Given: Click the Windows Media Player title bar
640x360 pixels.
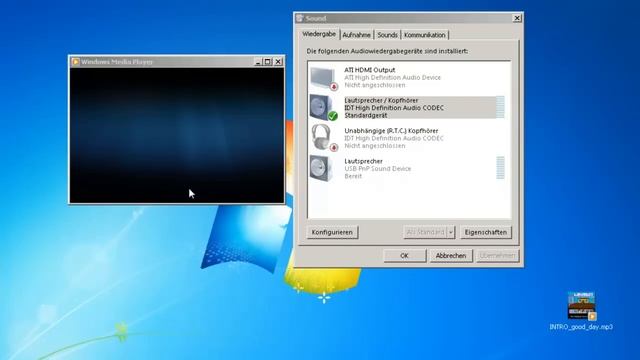Looking at the screenshot, I should point(177,62).
